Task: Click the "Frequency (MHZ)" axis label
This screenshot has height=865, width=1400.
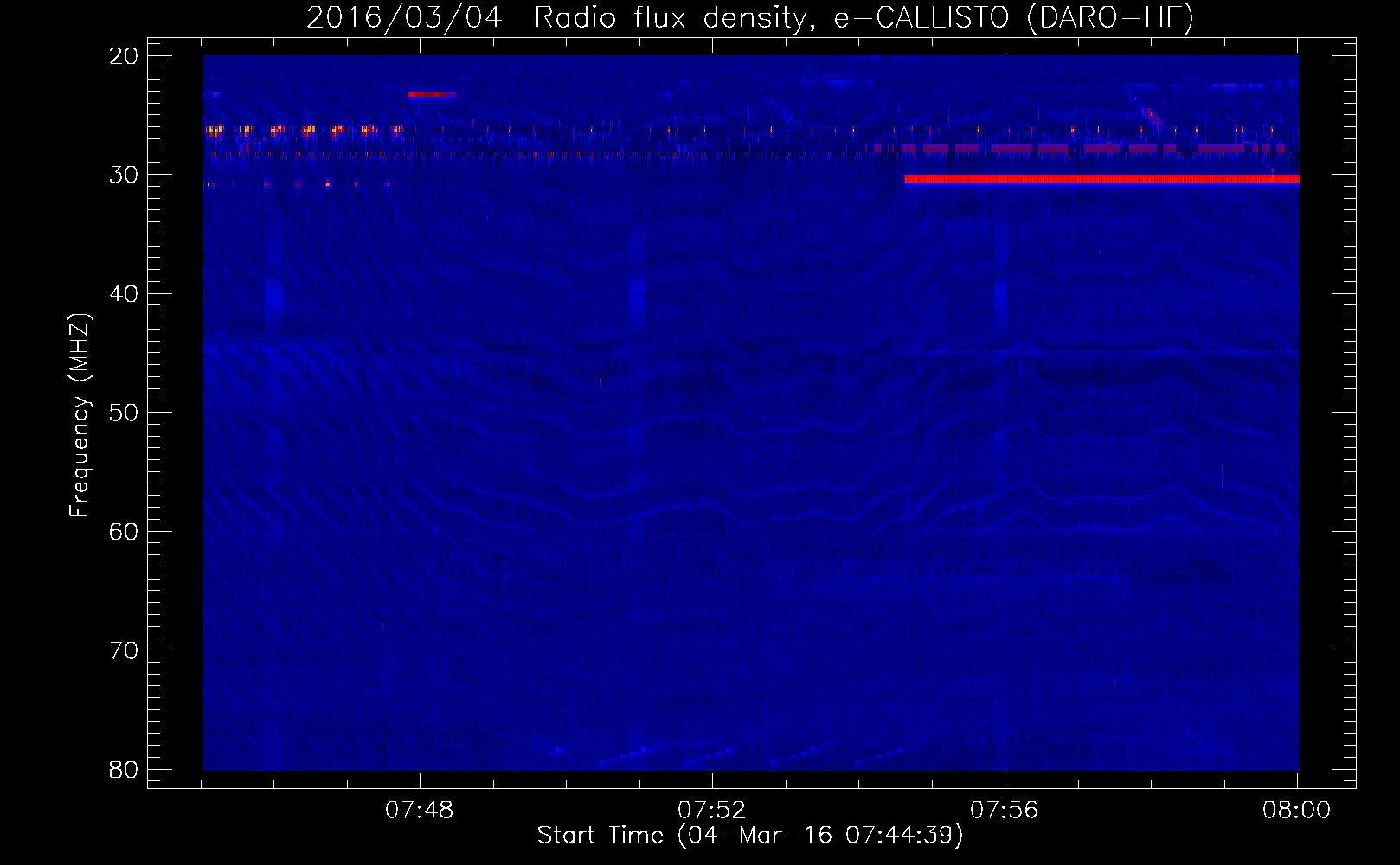Action: (x=80, y=415)
